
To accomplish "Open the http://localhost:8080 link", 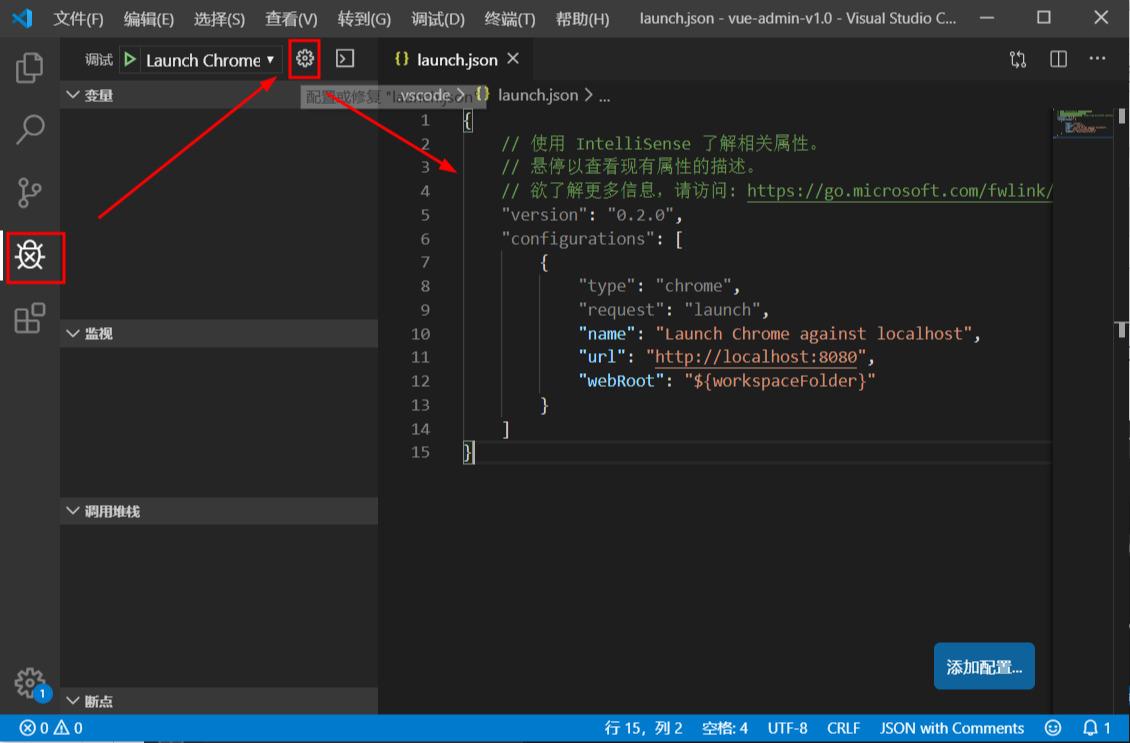I will coord(756,357).
